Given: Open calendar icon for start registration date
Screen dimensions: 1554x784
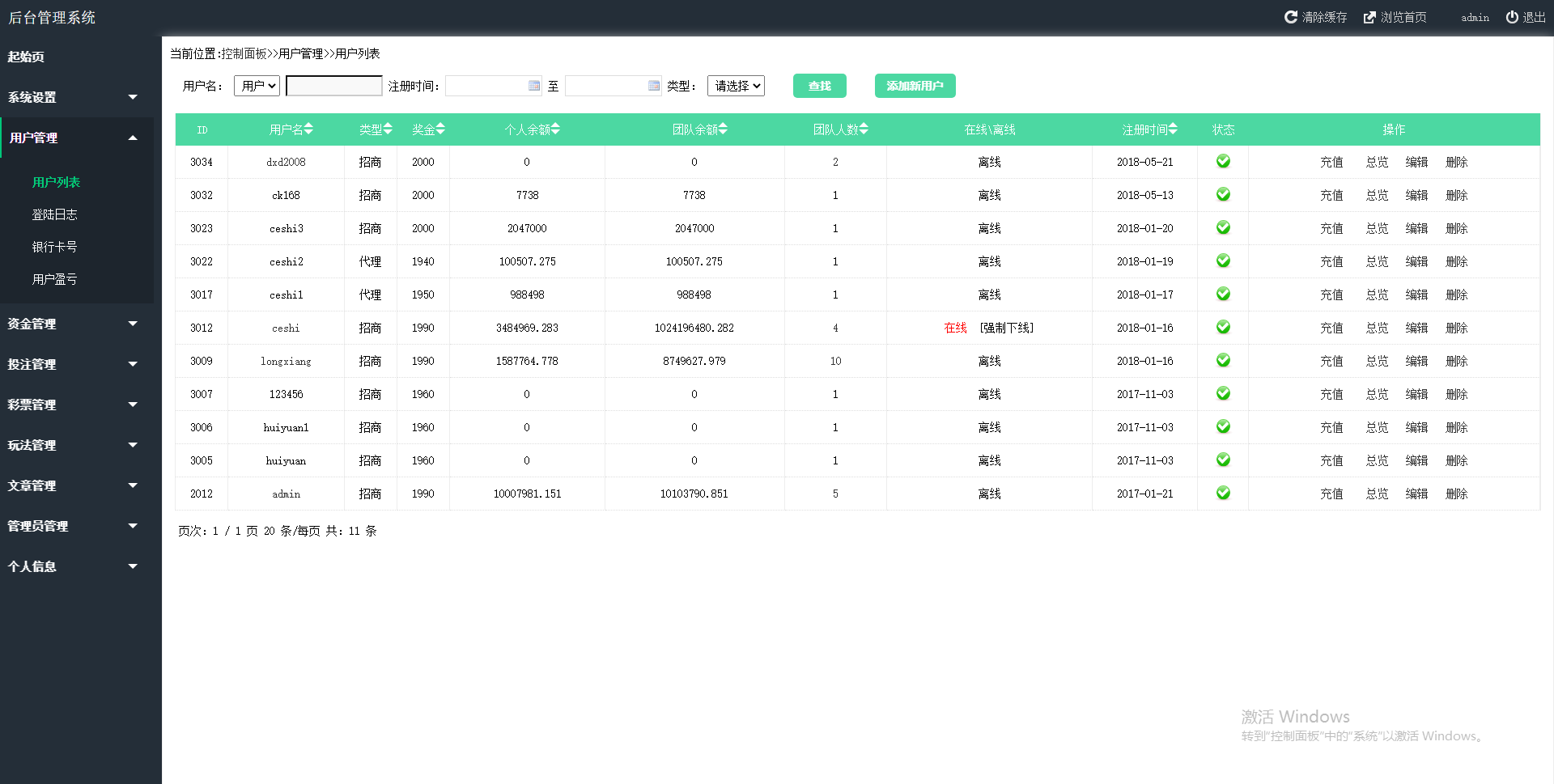Looking at the screenshot, I should [534, 86].
